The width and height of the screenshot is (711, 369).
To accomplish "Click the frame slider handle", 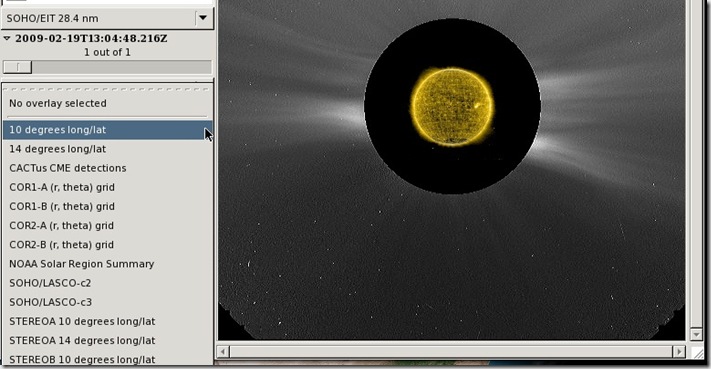I will 17,67.
